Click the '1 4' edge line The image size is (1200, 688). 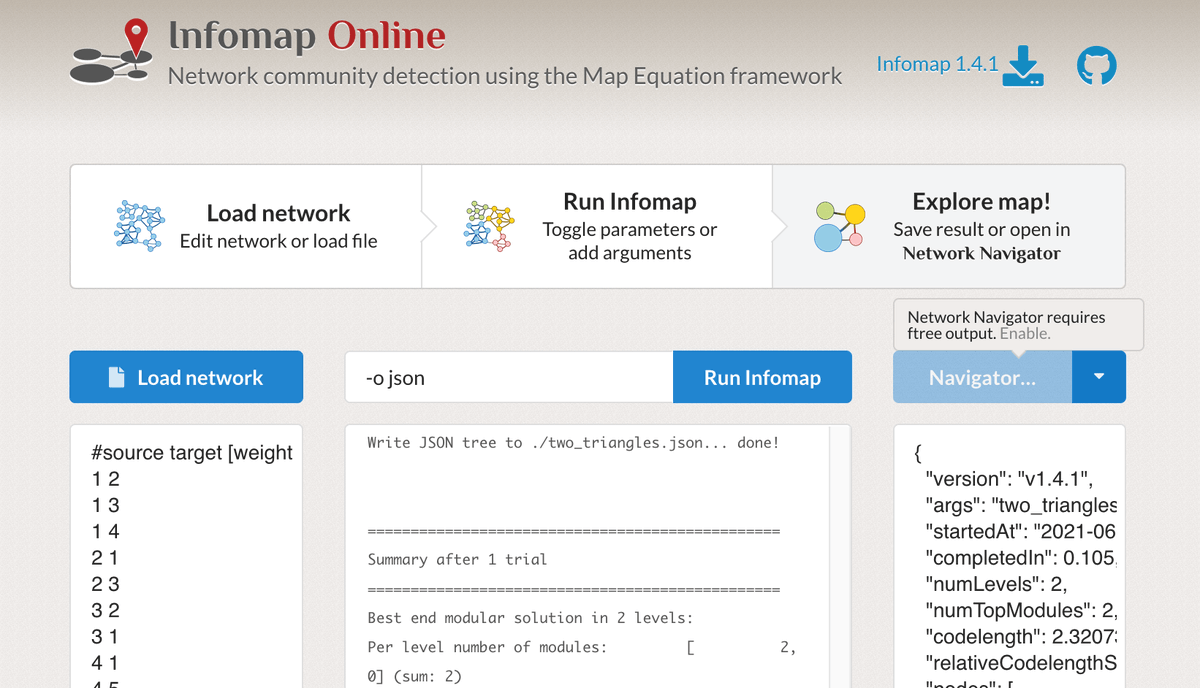point(105,531)
